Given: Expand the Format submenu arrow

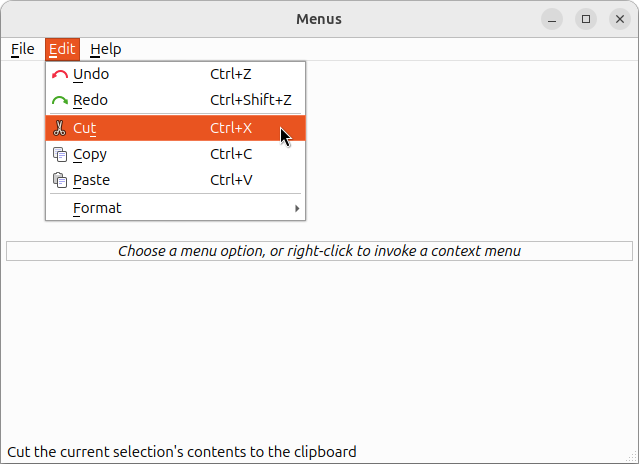Looking at the screenshot, I should point(296,208).
